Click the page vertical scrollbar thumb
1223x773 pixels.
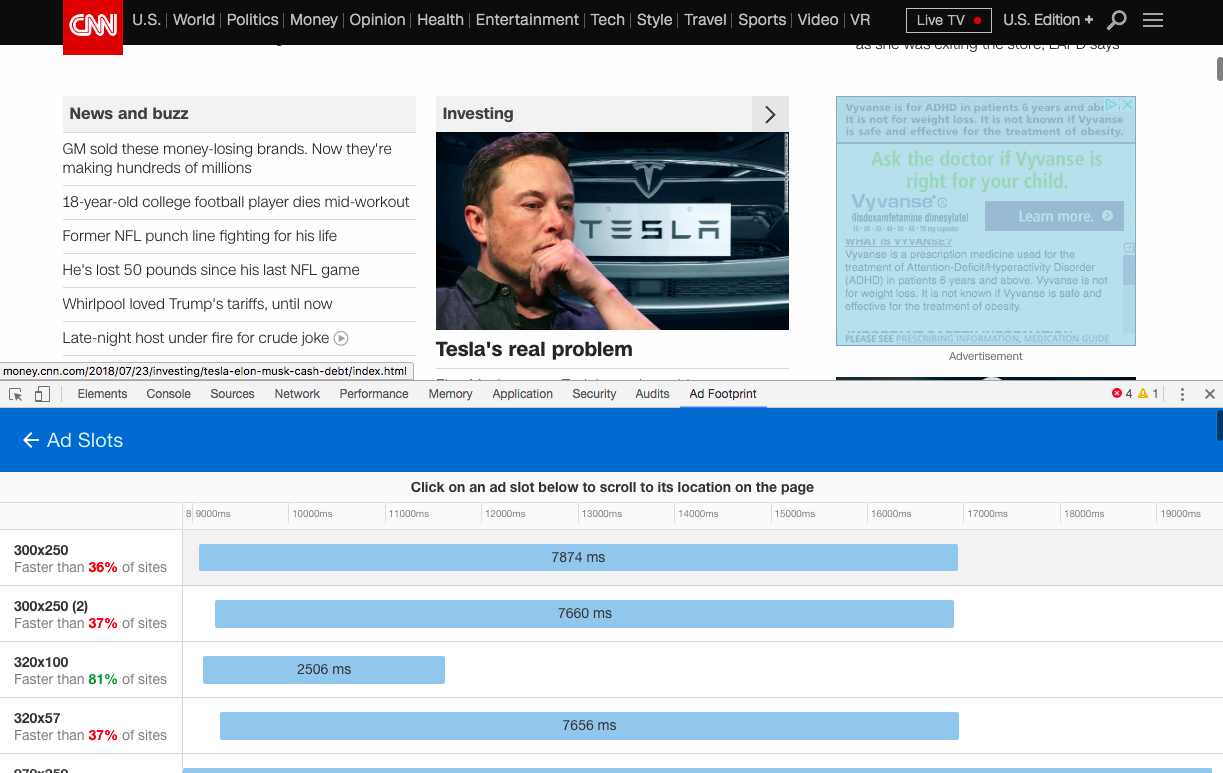(x=1219, y=69)
